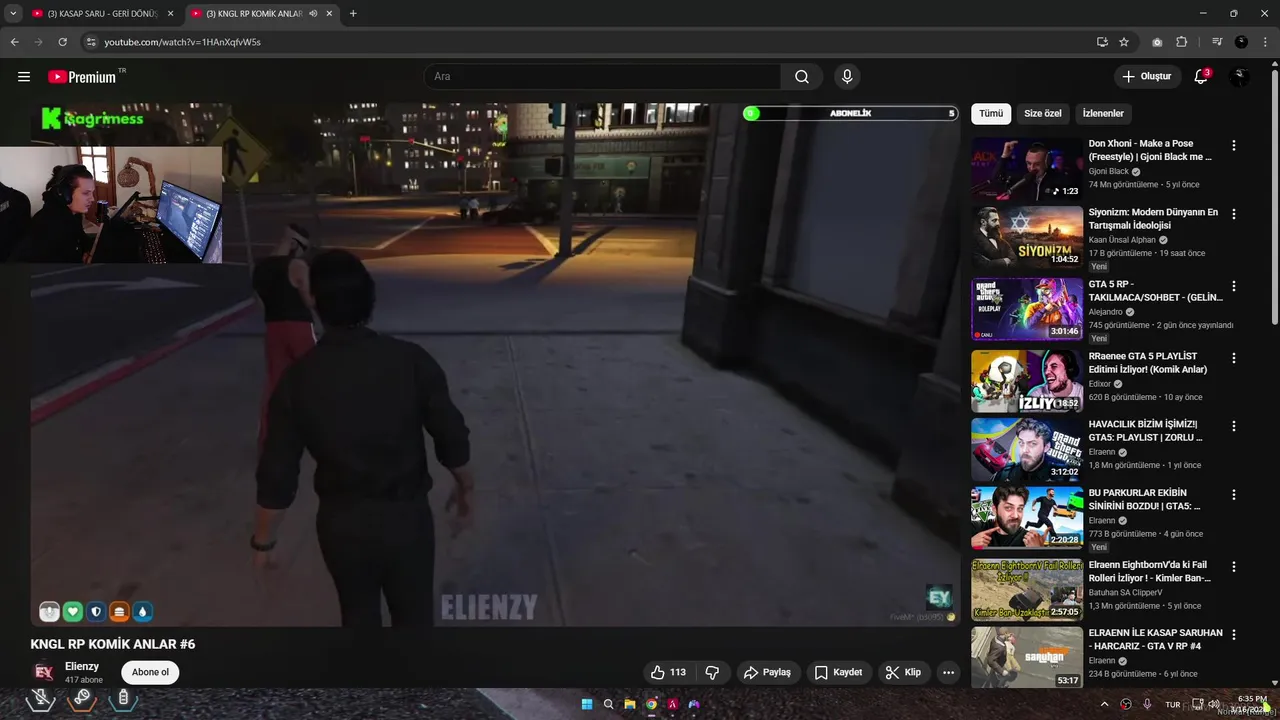Open Windows Start menu
Viewport: 1280px width, 720px height.
(x=587, y=704)
